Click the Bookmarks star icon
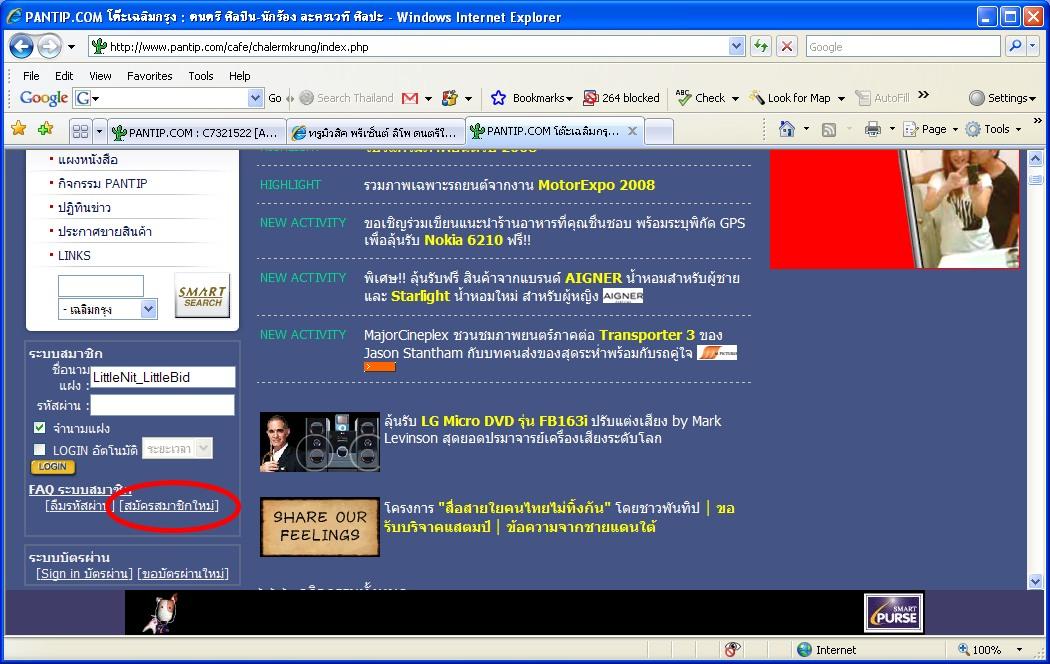Viewport: 1050px width, 664px height. pyautogui.click(x=498, y=98)
